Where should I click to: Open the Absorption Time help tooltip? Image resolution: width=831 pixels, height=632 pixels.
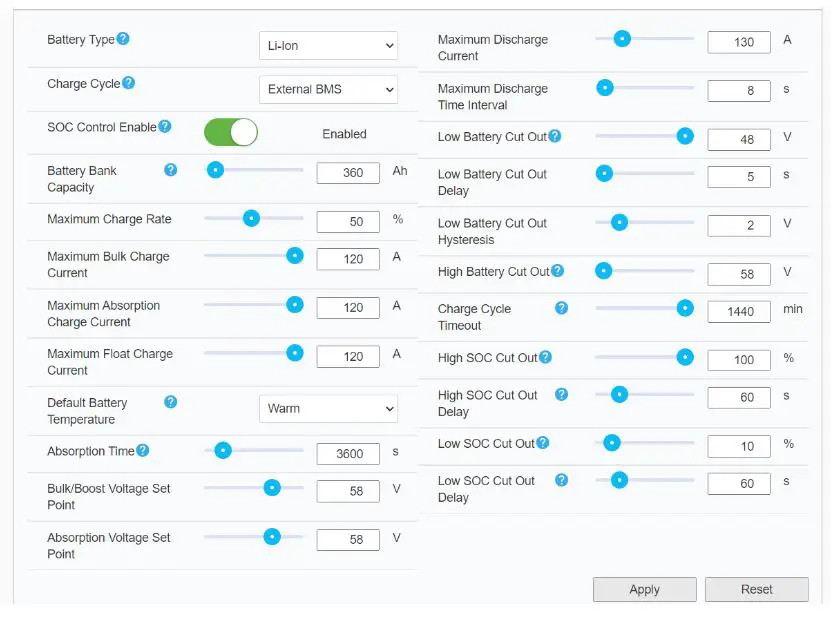[143, 451]
